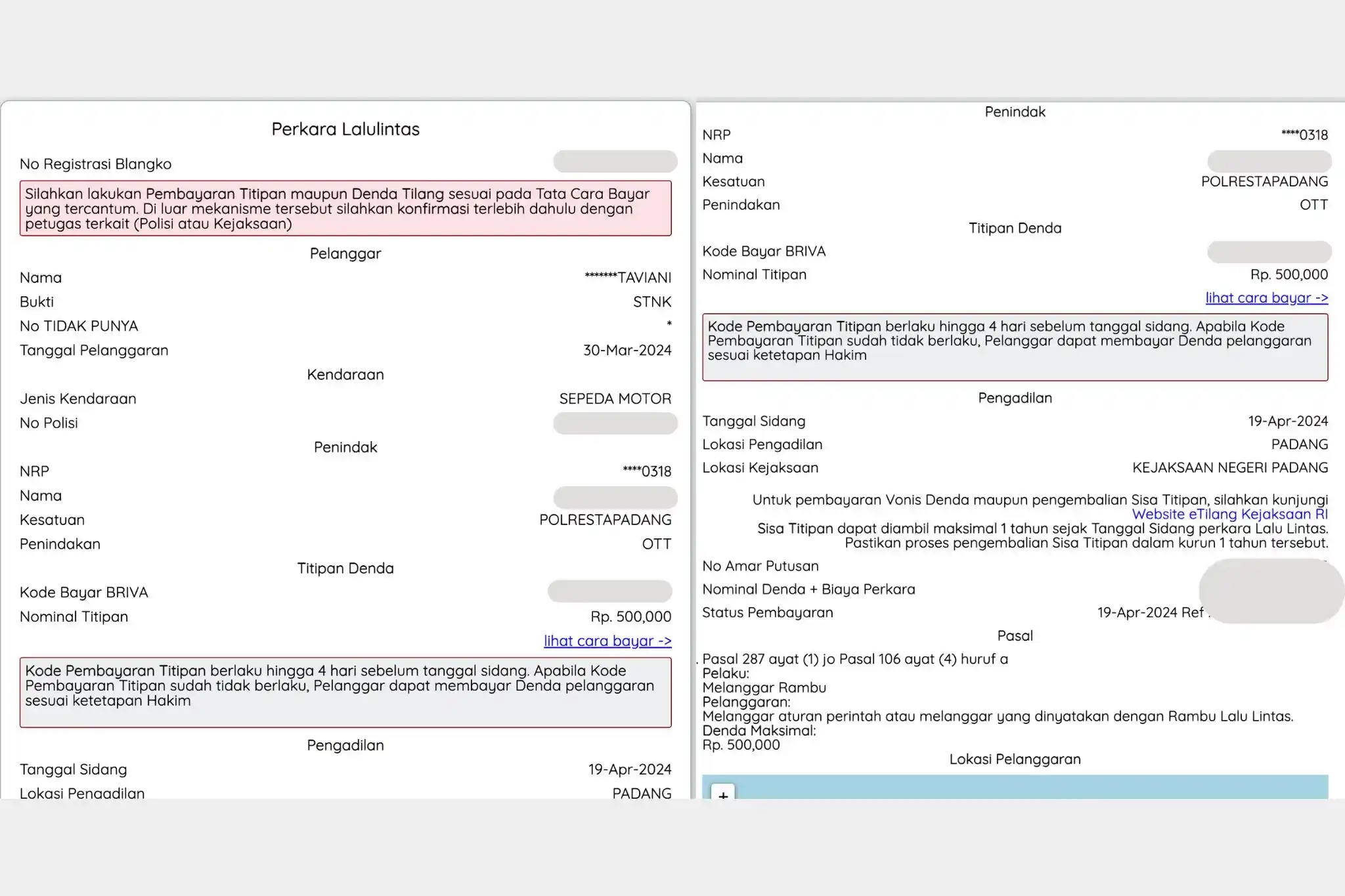Click the map zoom-in plus button
The image size is (1345, 896).
pyautogui.click(x=723, y=794)
